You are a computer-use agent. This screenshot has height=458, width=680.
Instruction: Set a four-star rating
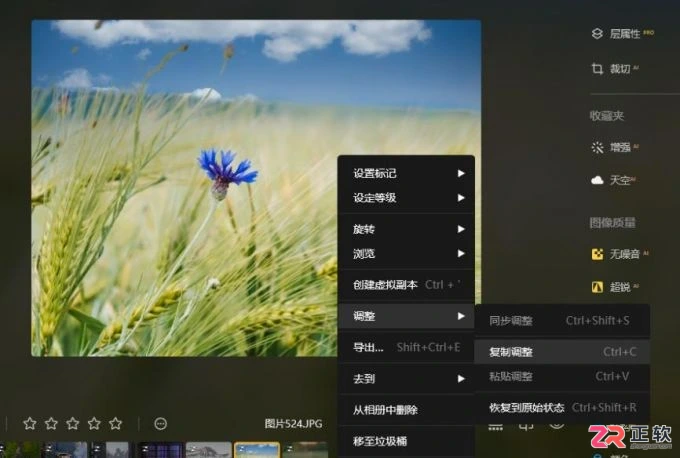(x=94, y=423)
